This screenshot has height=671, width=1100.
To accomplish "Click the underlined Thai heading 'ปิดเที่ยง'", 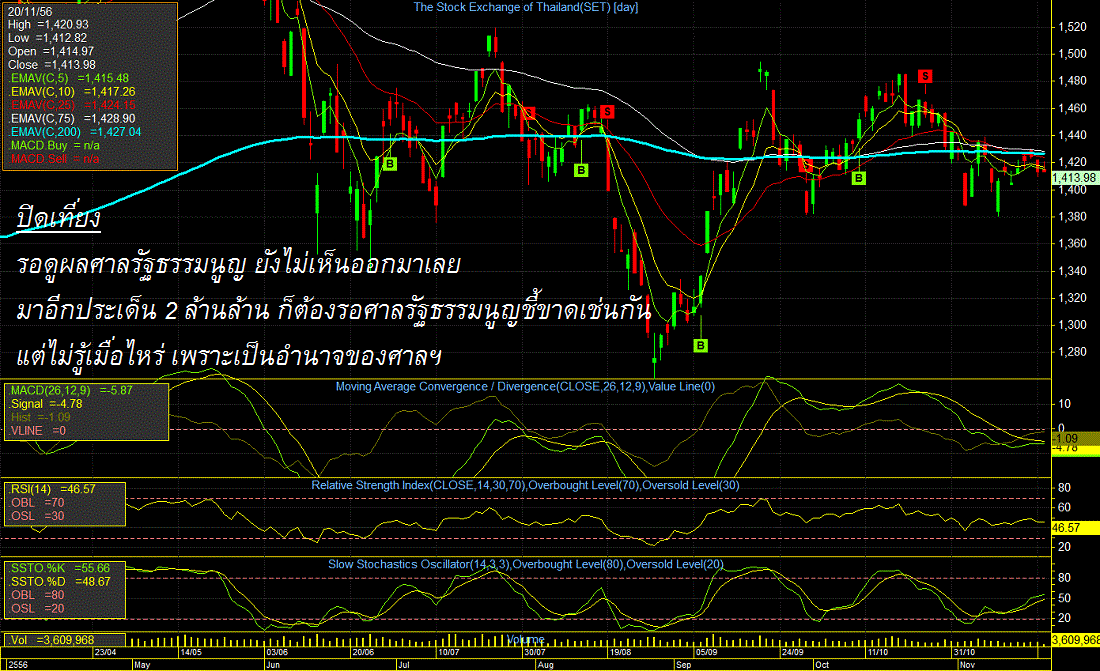I will point(58,218).
